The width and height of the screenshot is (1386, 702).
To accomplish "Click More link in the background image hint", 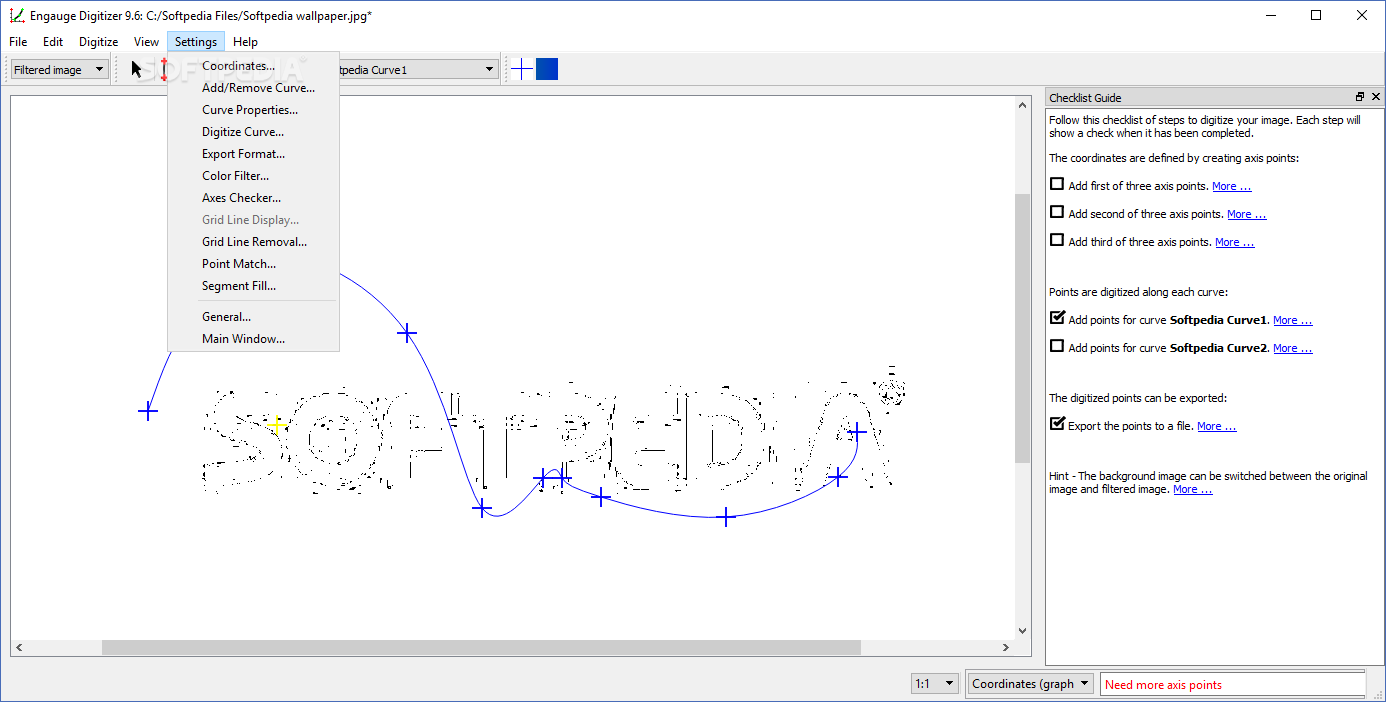I will point(1192,490).
